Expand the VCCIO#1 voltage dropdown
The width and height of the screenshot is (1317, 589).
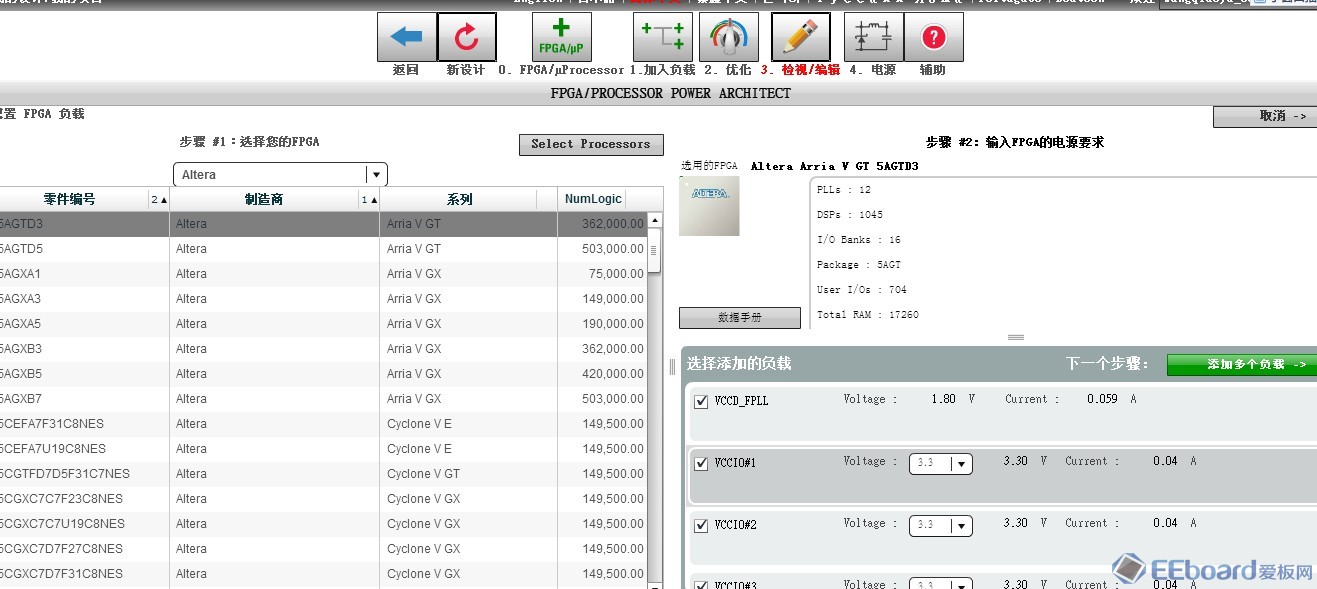point(940,464)
